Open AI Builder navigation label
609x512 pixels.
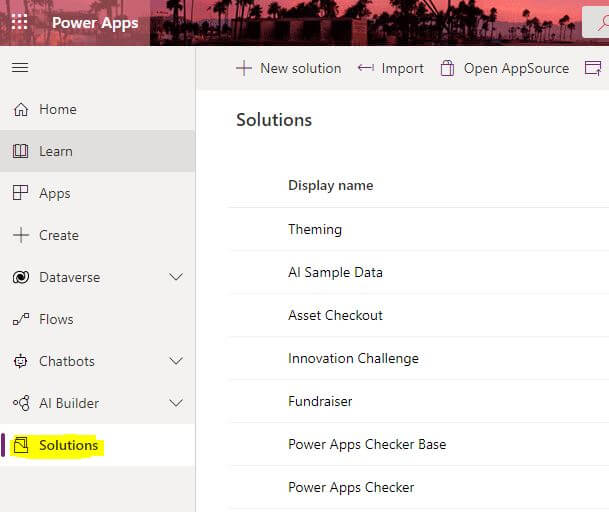click(x=69, y=403)
